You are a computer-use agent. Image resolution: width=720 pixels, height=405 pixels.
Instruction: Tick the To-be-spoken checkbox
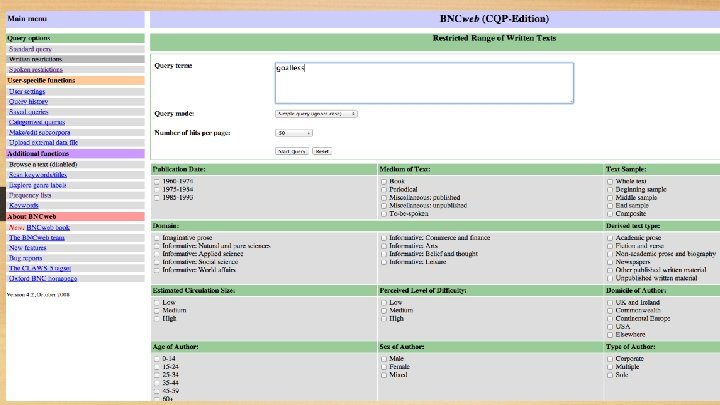384,214
